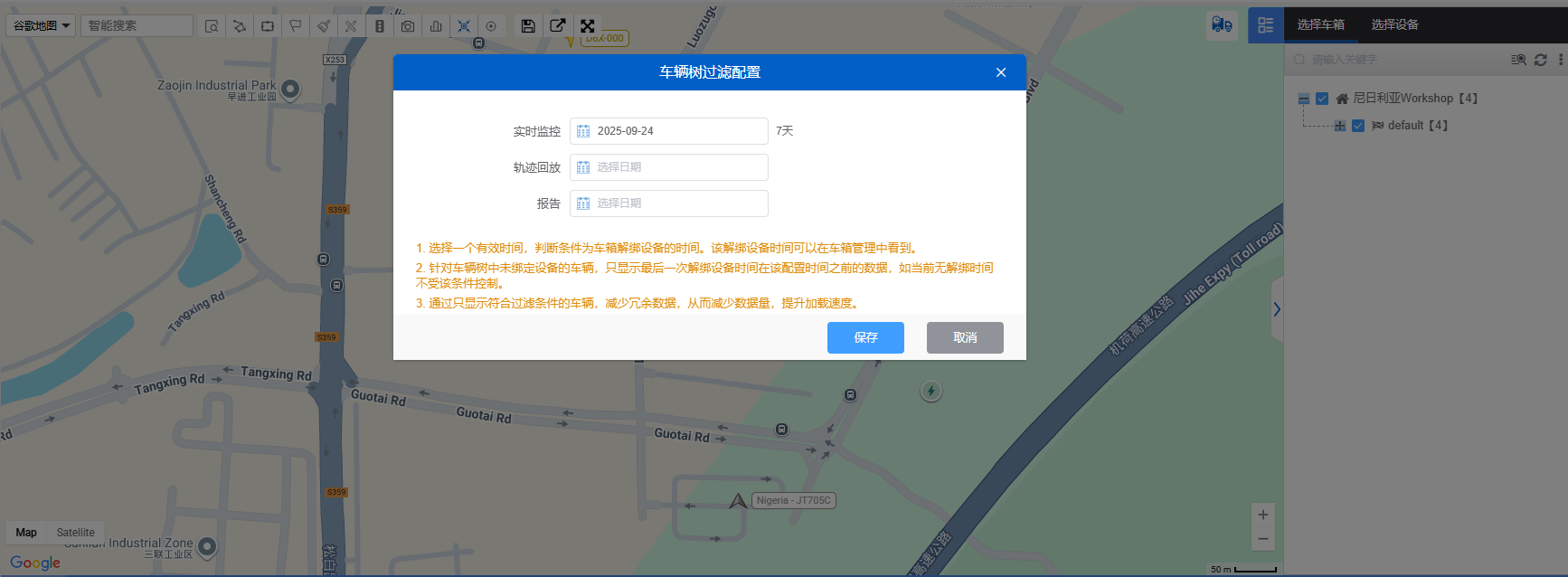Click the 保存 button in dialog

coord(865,337)
